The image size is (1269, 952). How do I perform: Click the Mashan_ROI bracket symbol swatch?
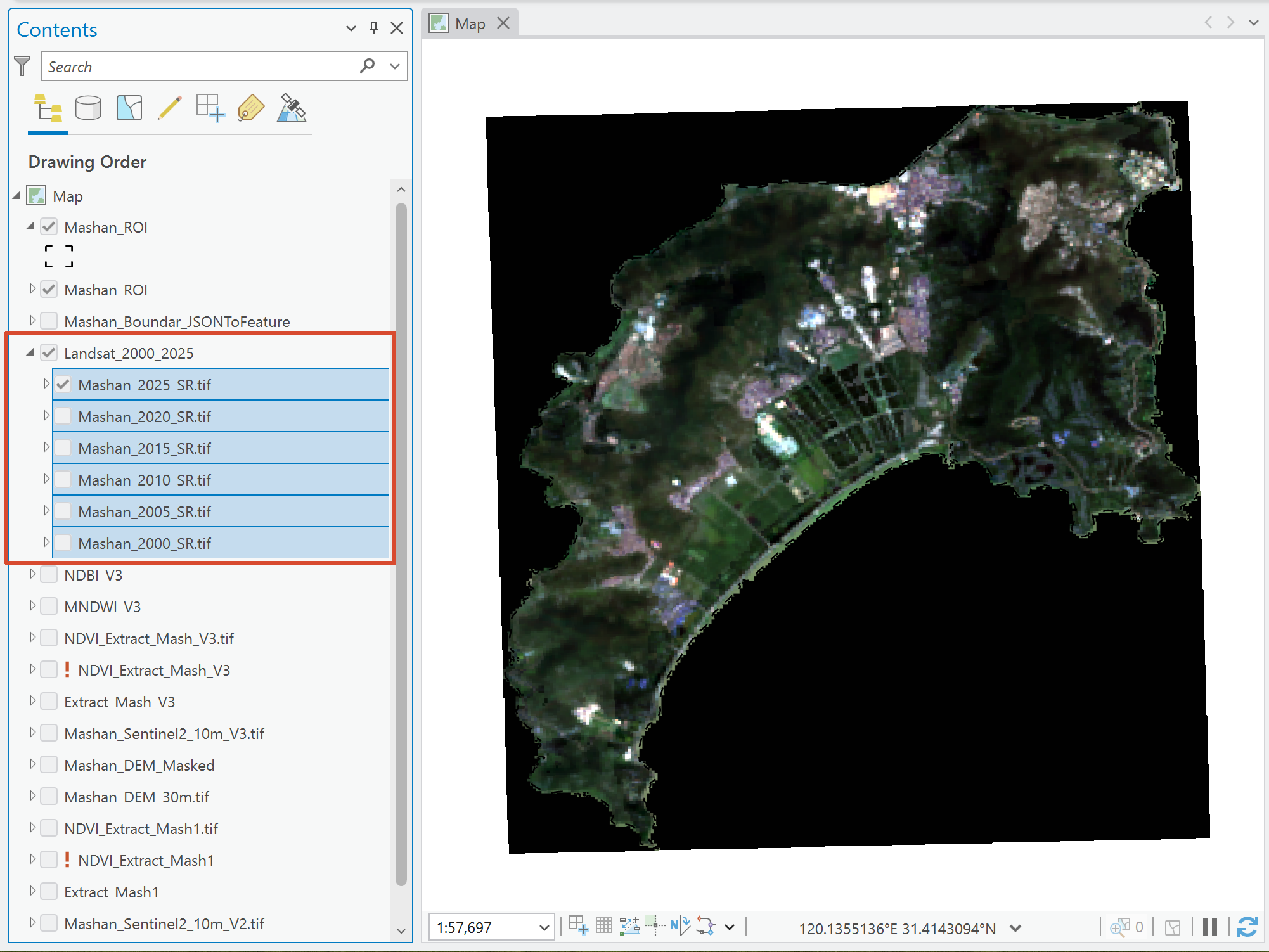(59, 257)
